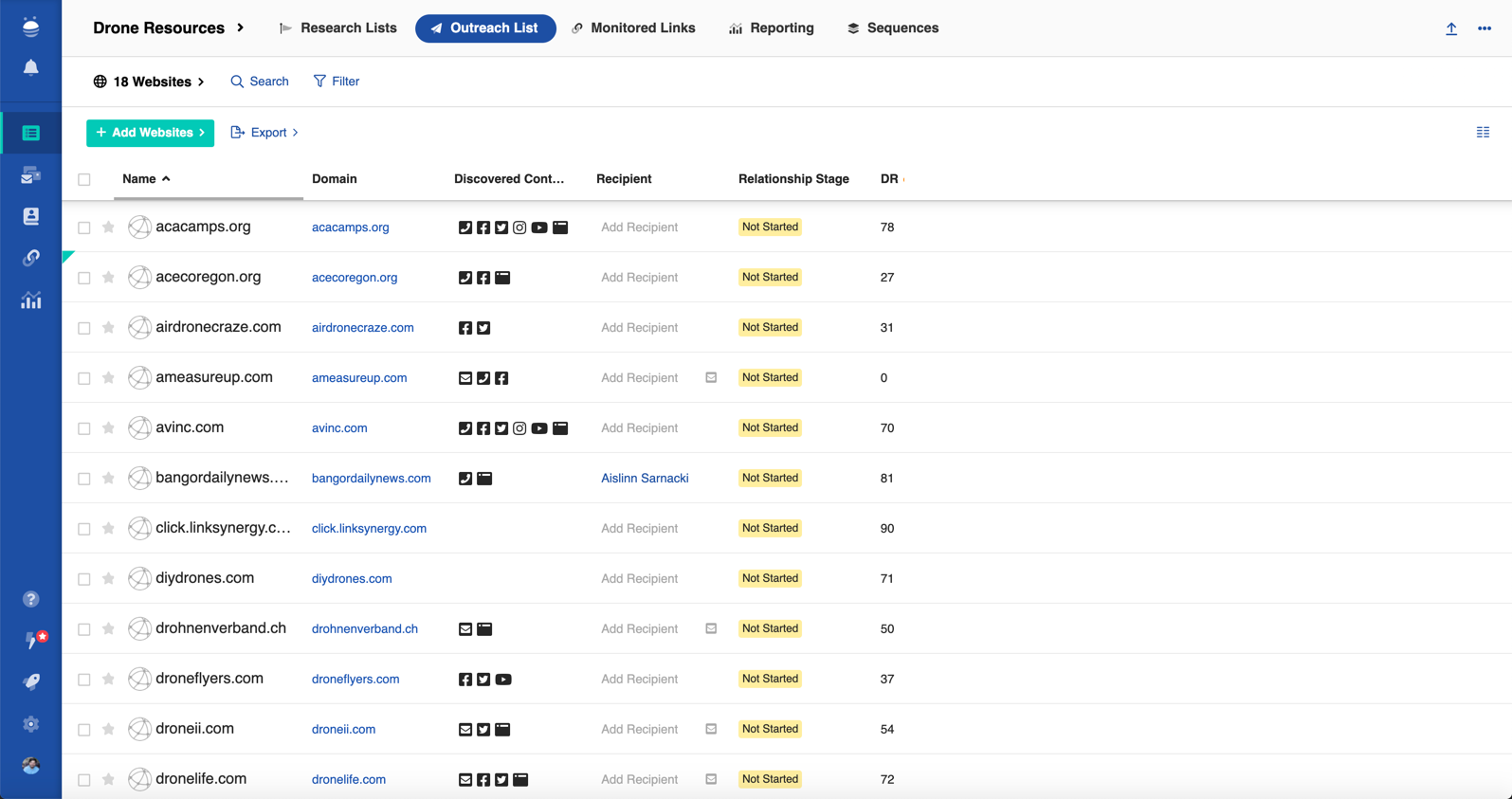Toggle column layout view icon
Viewport: 1512px width, 799px height.
[1483, 133]
